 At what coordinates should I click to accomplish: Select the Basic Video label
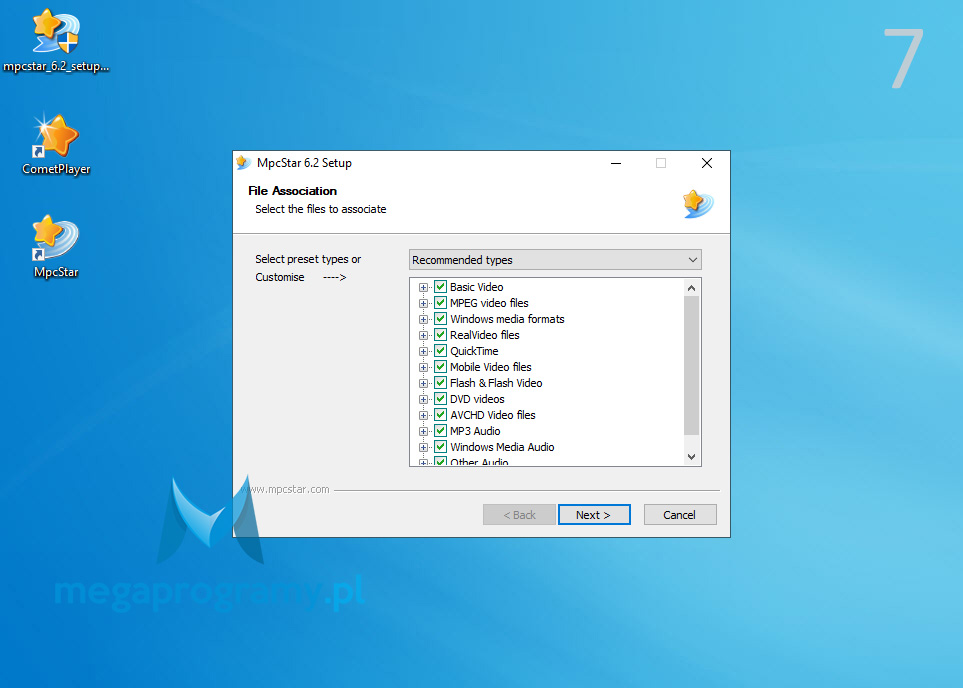click(477, 287)
